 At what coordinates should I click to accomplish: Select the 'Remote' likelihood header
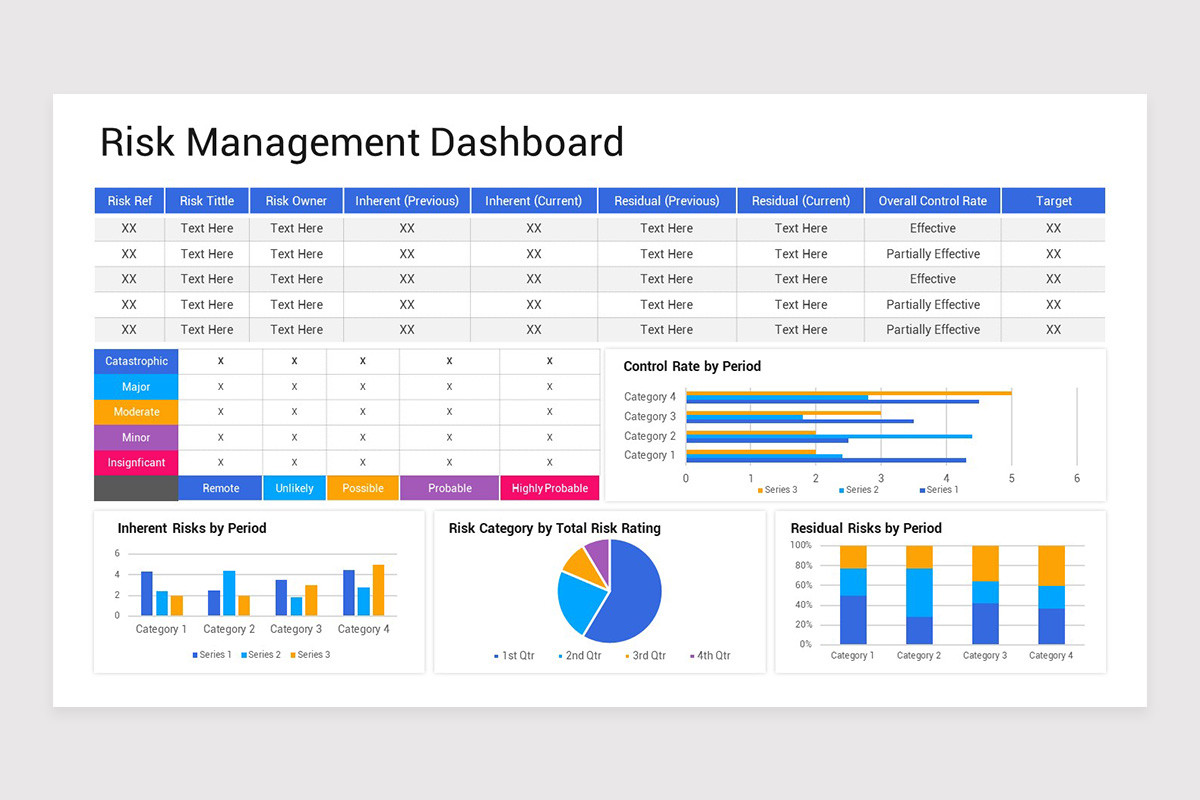tap(219, 488)
